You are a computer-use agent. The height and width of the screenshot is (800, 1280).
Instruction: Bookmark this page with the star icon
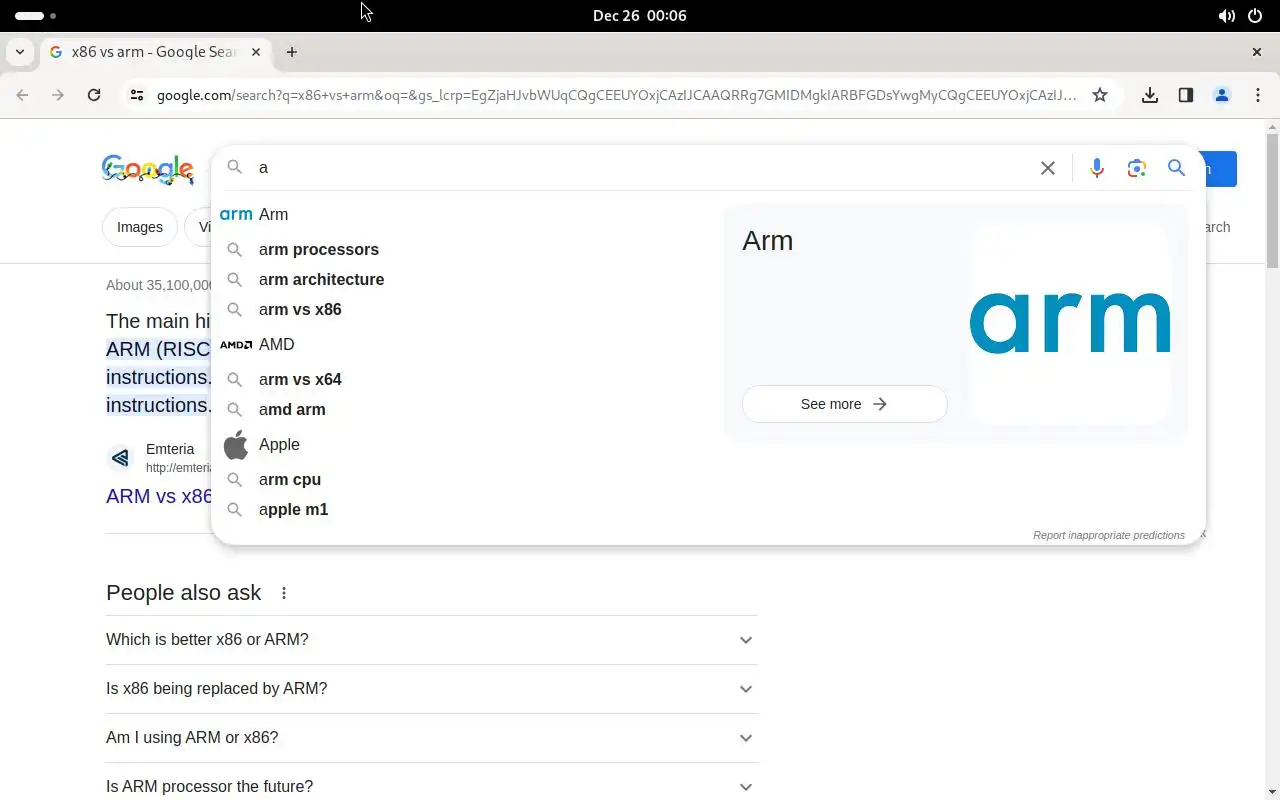point(1100,95)
